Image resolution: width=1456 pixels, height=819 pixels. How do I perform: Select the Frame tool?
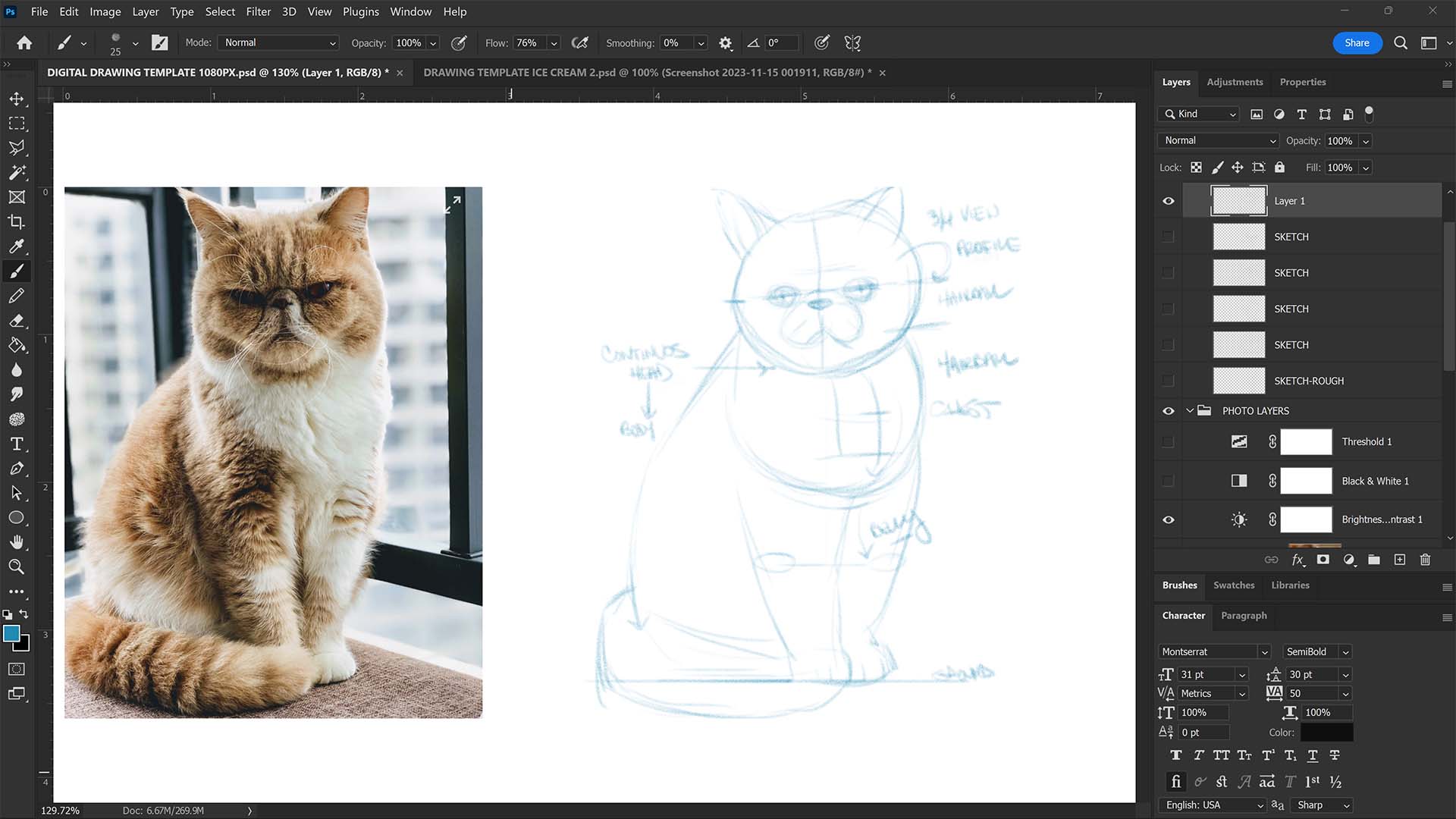(x=16, y=197)
